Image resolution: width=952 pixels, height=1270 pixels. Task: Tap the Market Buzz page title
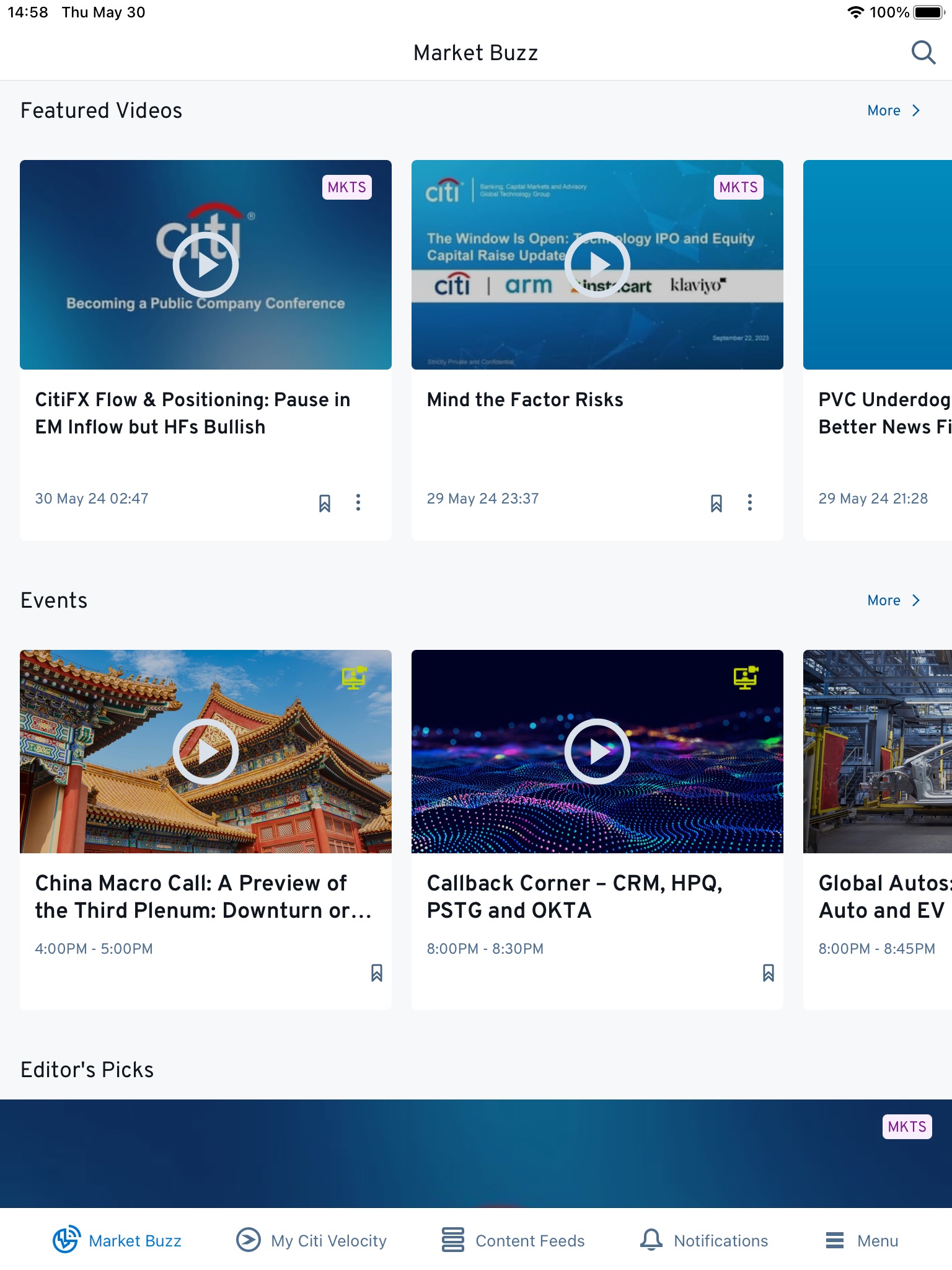[476, 53]
